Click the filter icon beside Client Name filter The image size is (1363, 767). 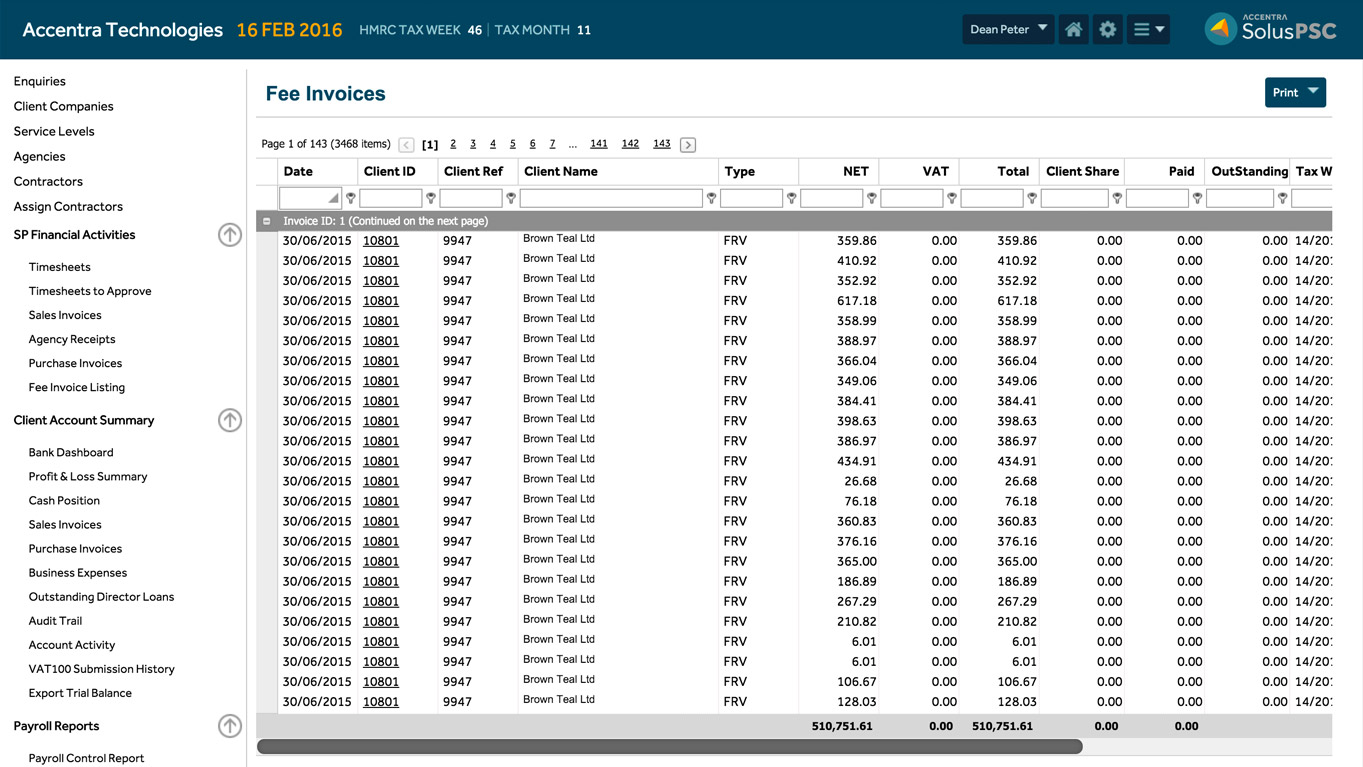(x=711, y=199)
